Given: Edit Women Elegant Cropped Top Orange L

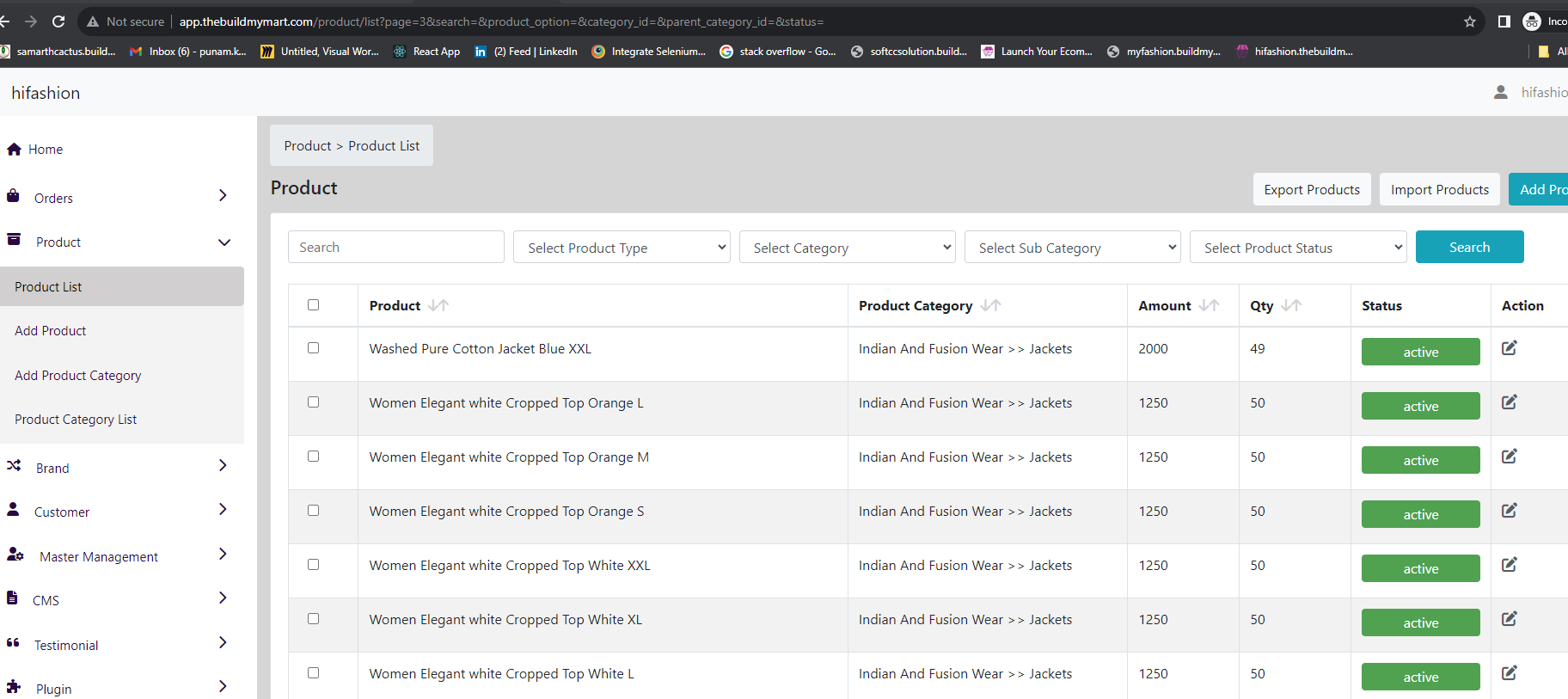Looking at the screenshot, I should point(1510,402).
